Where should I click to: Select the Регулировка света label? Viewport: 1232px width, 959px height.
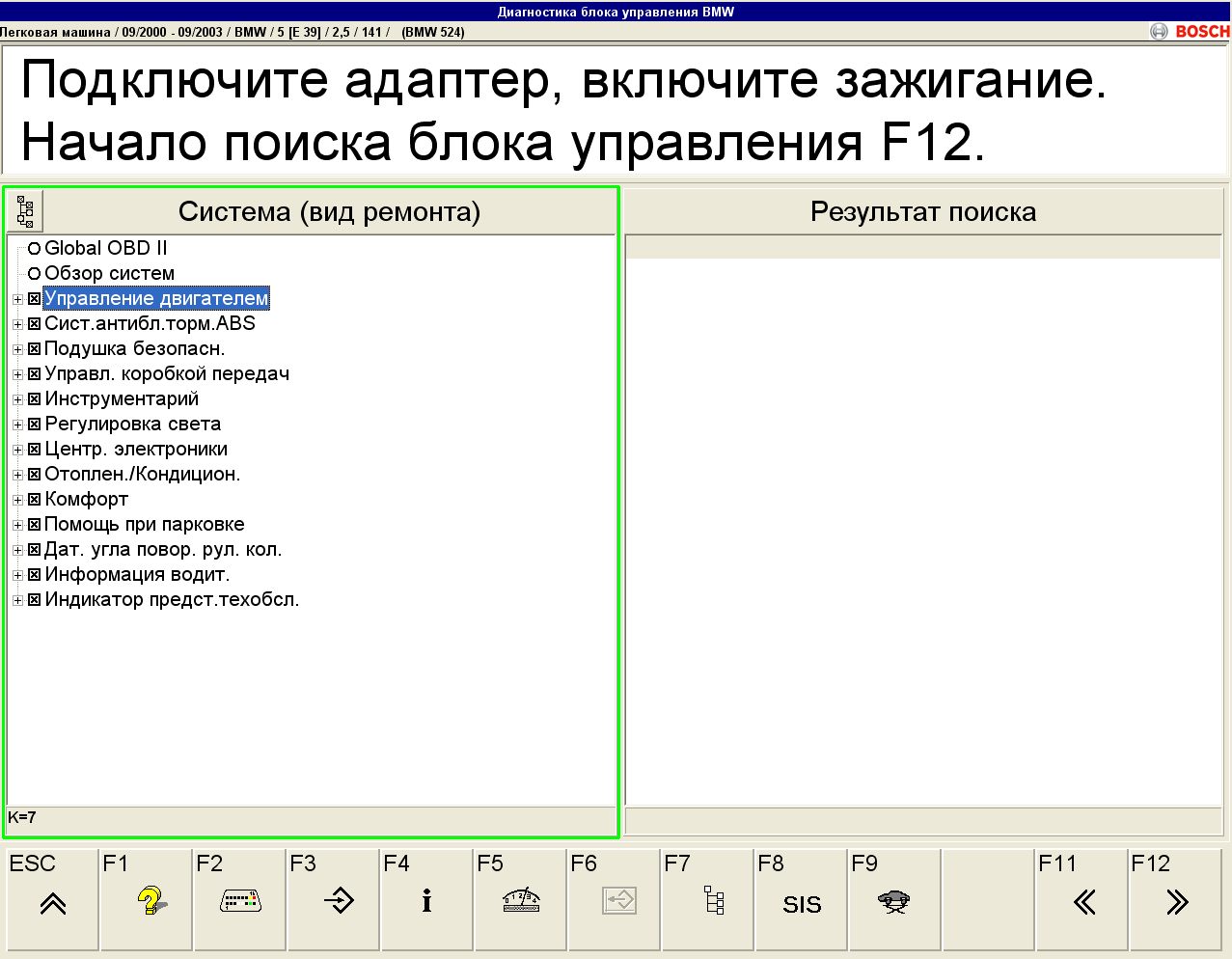coord(133,425)
